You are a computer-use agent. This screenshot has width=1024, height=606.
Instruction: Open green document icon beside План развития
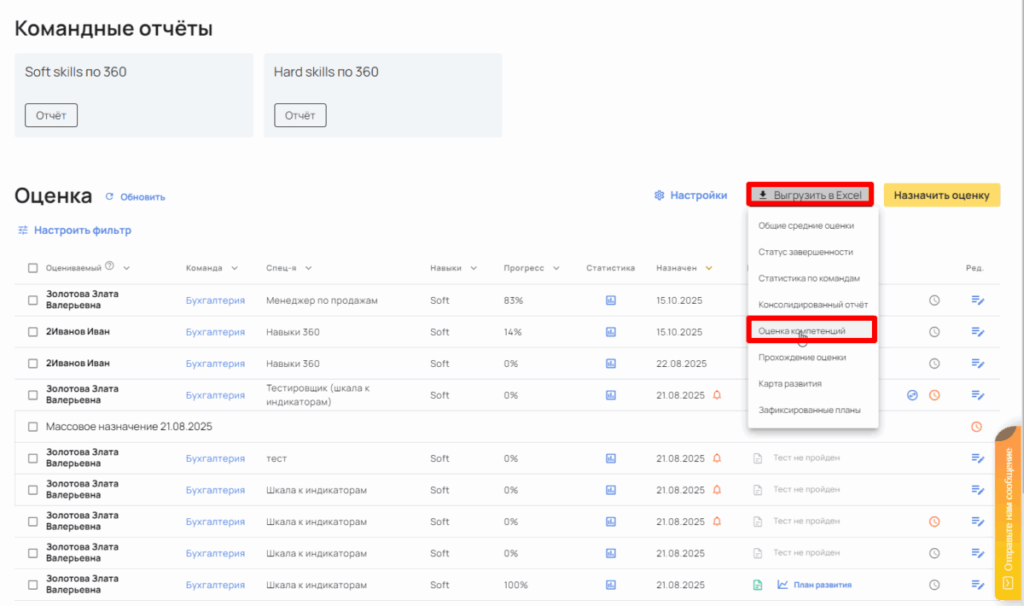[x=758, y=585]
